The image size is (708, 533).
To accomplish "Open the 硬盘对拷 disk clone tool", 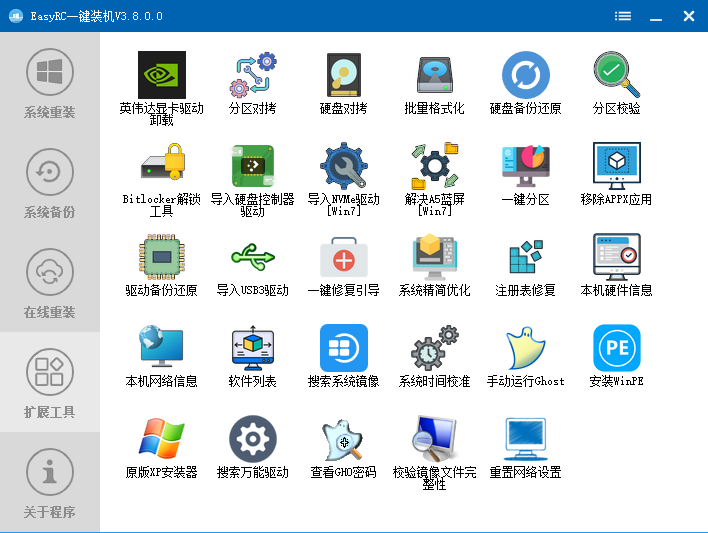I will click(x=344, y=83).
